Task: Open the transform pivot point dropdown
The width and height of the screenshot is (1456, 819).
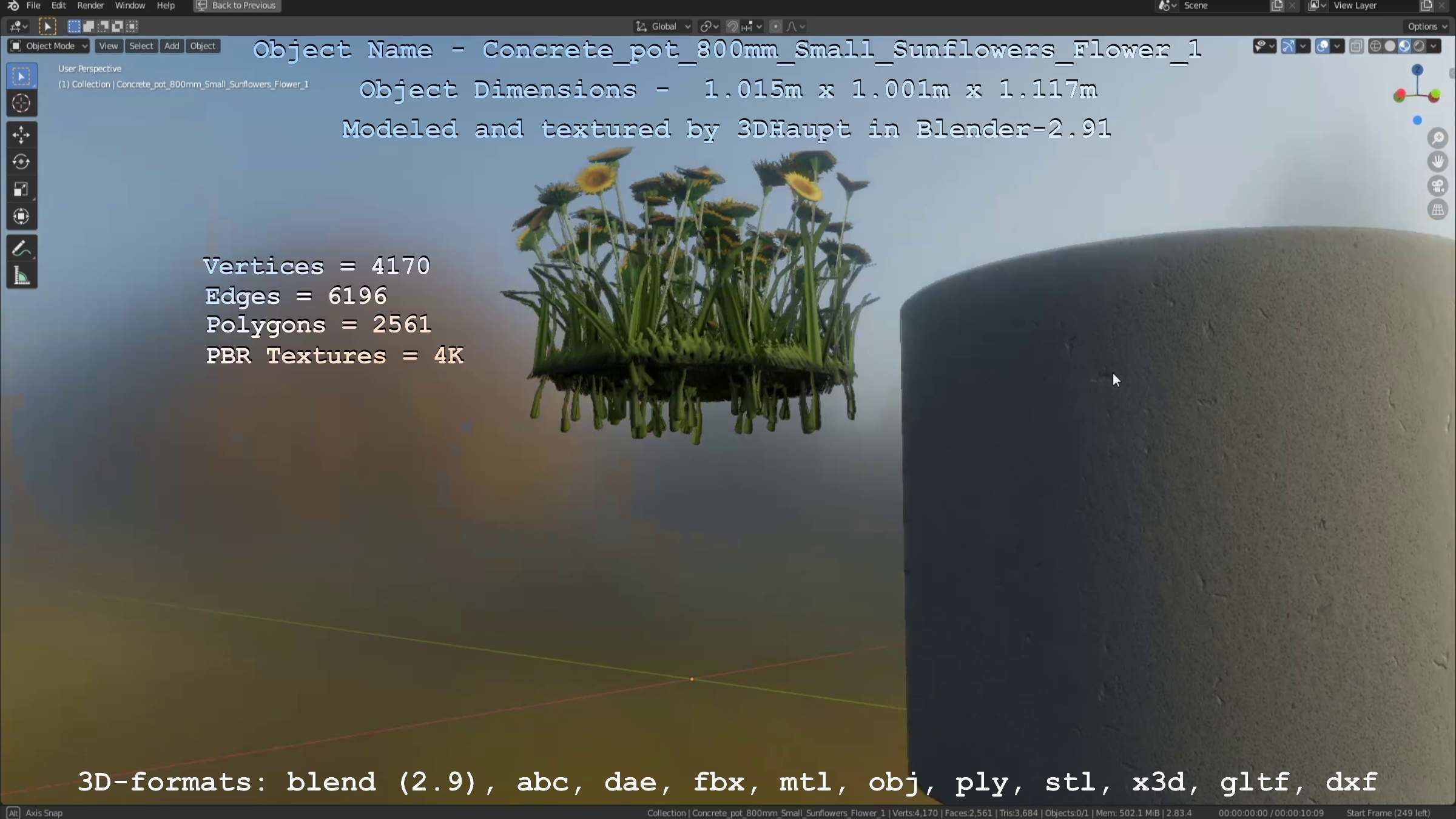Action: click(709, 26)
